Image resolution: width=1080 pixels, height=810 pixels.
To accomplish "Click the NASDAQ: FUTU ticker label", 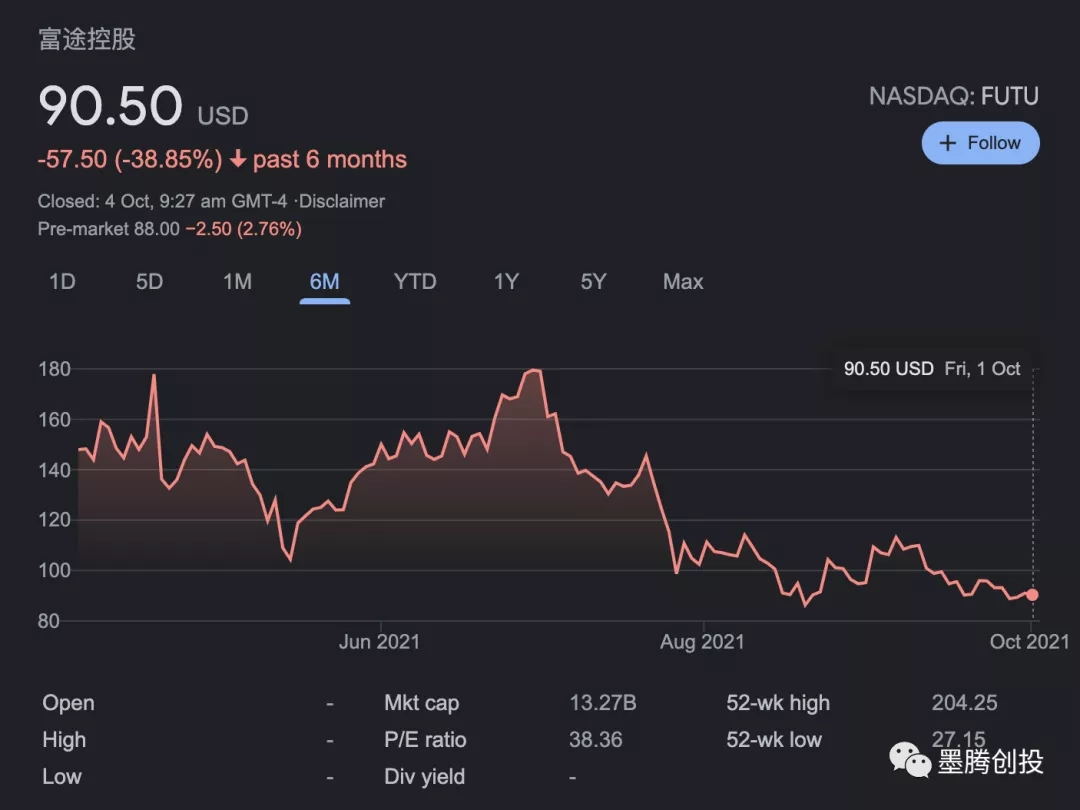I will tap(953, 97).
